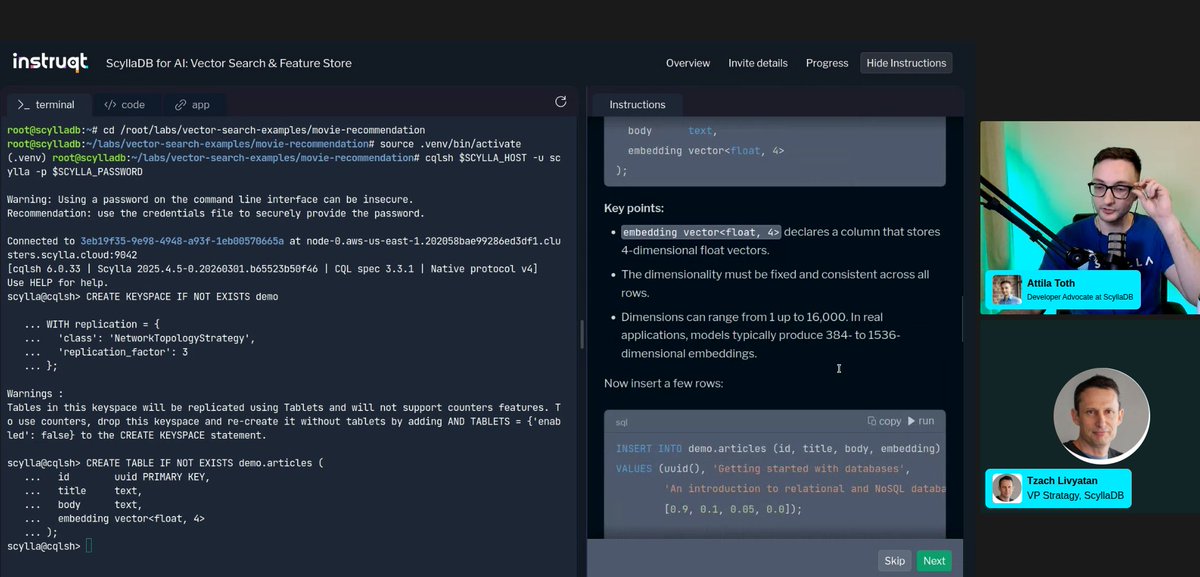Click the 'Tzach Livyatan' name label

(x=1062, y=481)
